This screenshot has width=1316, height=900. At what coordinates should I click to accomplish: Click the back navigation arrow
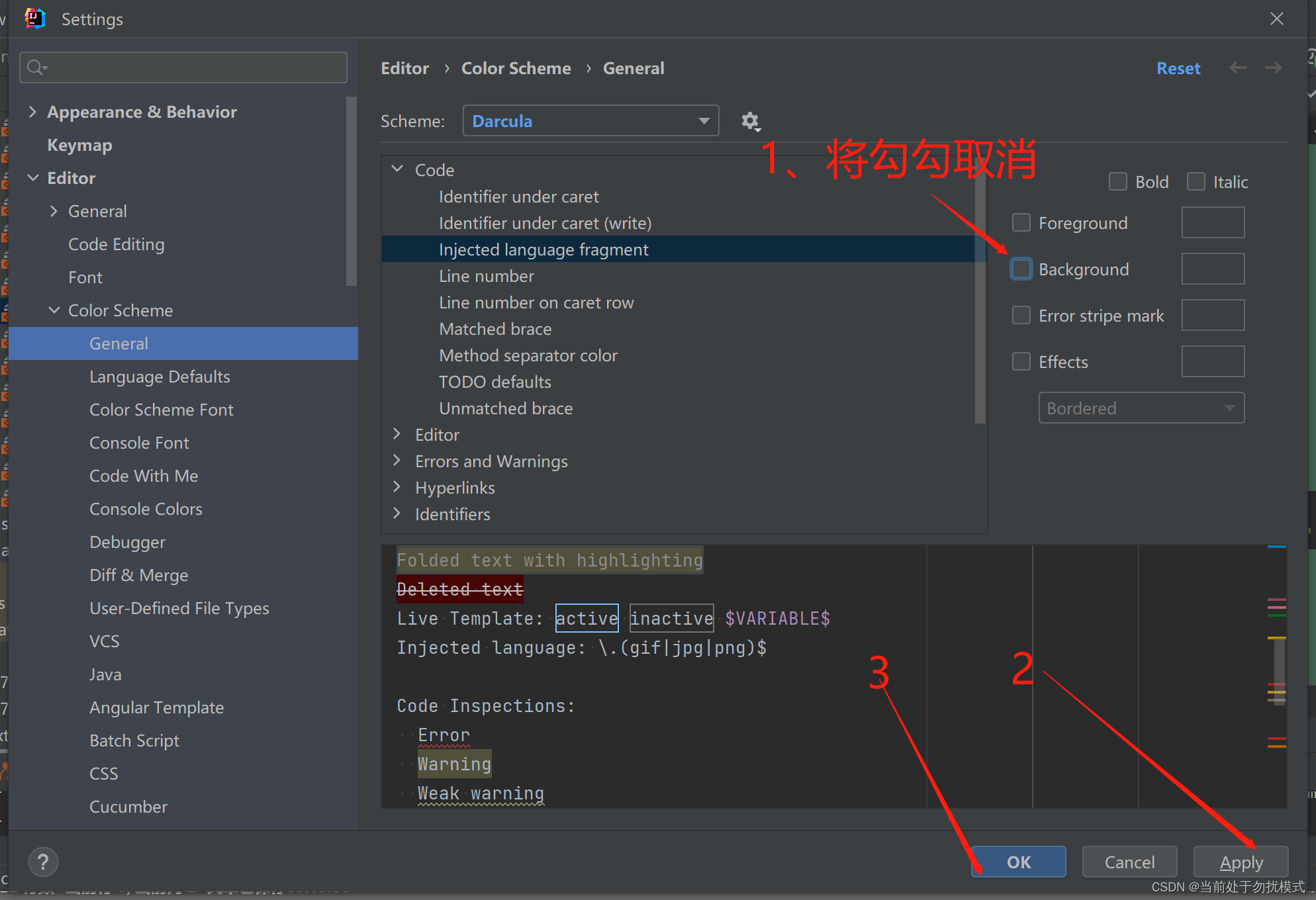[x=1237, y=68]
